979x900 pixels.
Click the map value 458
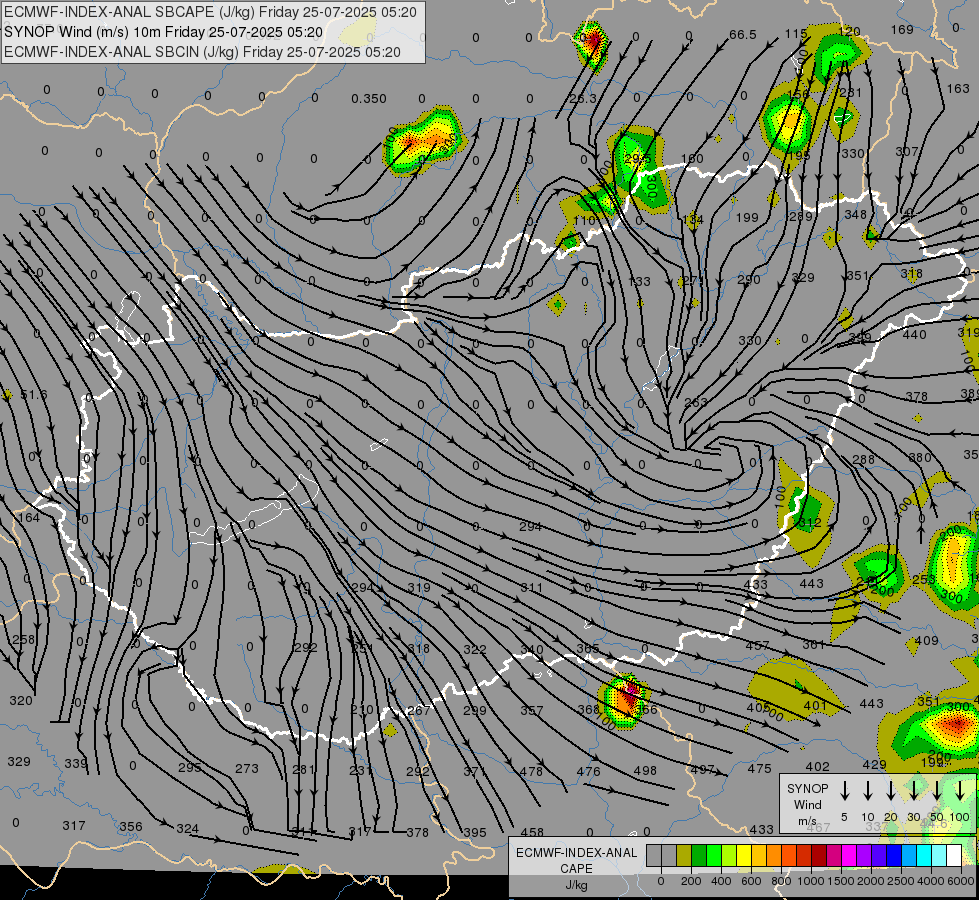[532, 833]
